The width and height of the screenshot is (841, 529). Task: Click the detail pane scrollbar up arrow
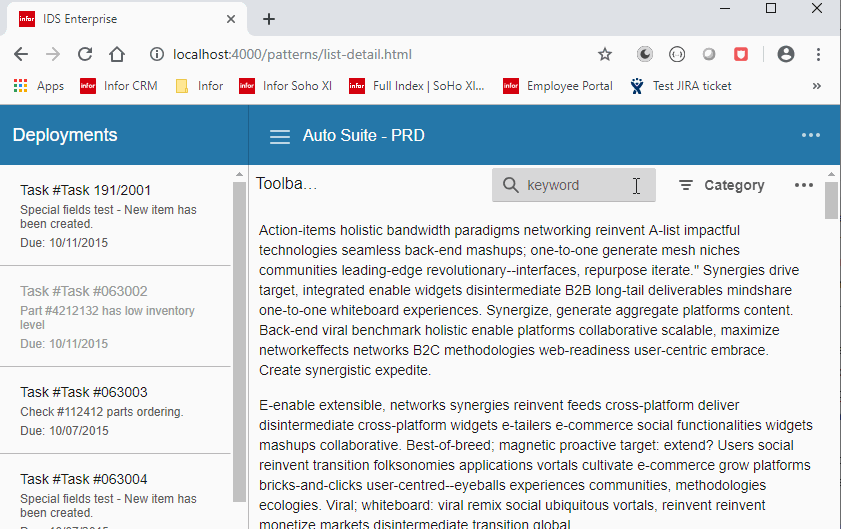coord(831,174)
